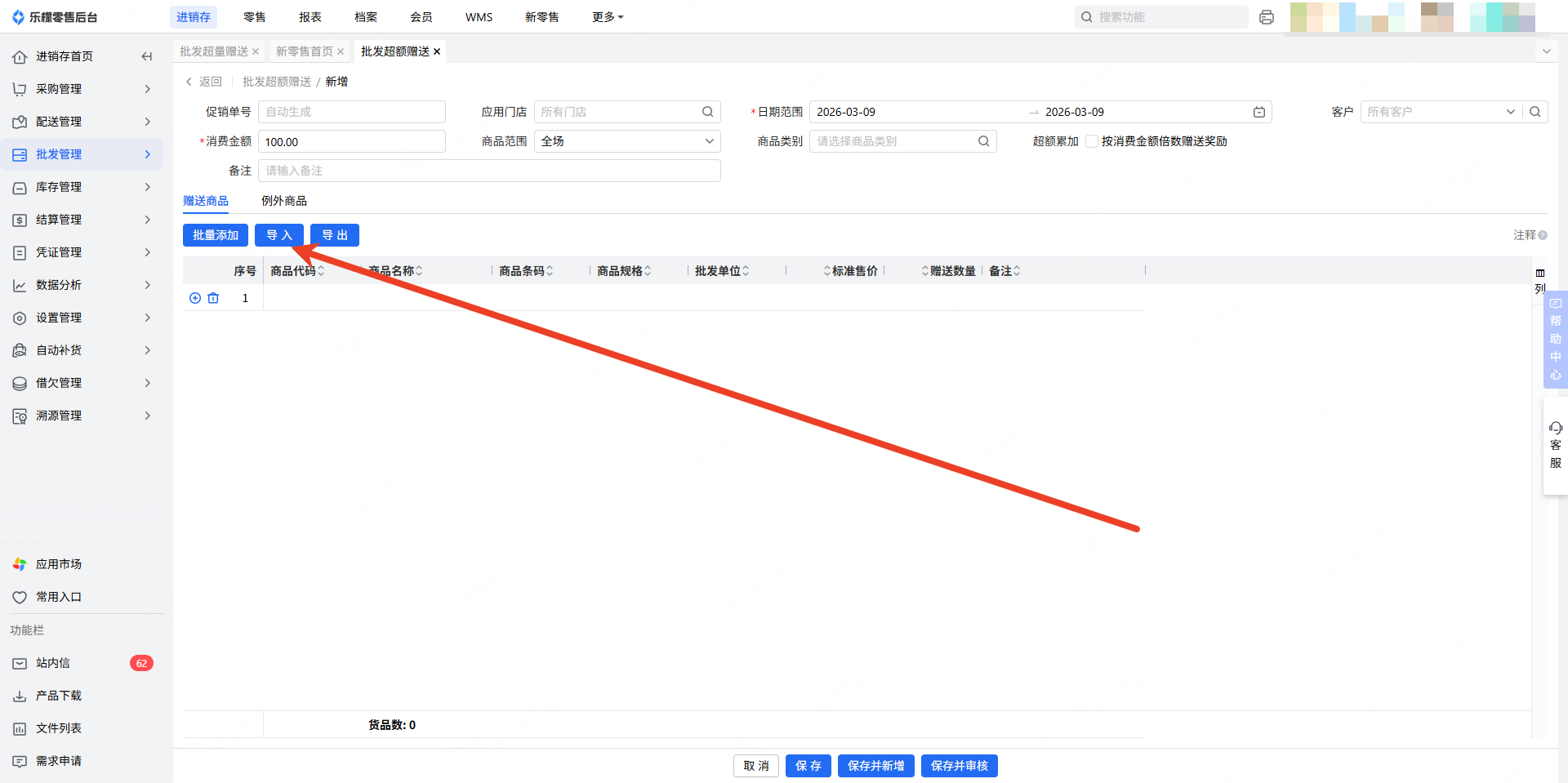This screenshot has width=1568, height=783.
Task: Expand 数据分析 menu
Action: coord(82,285)
